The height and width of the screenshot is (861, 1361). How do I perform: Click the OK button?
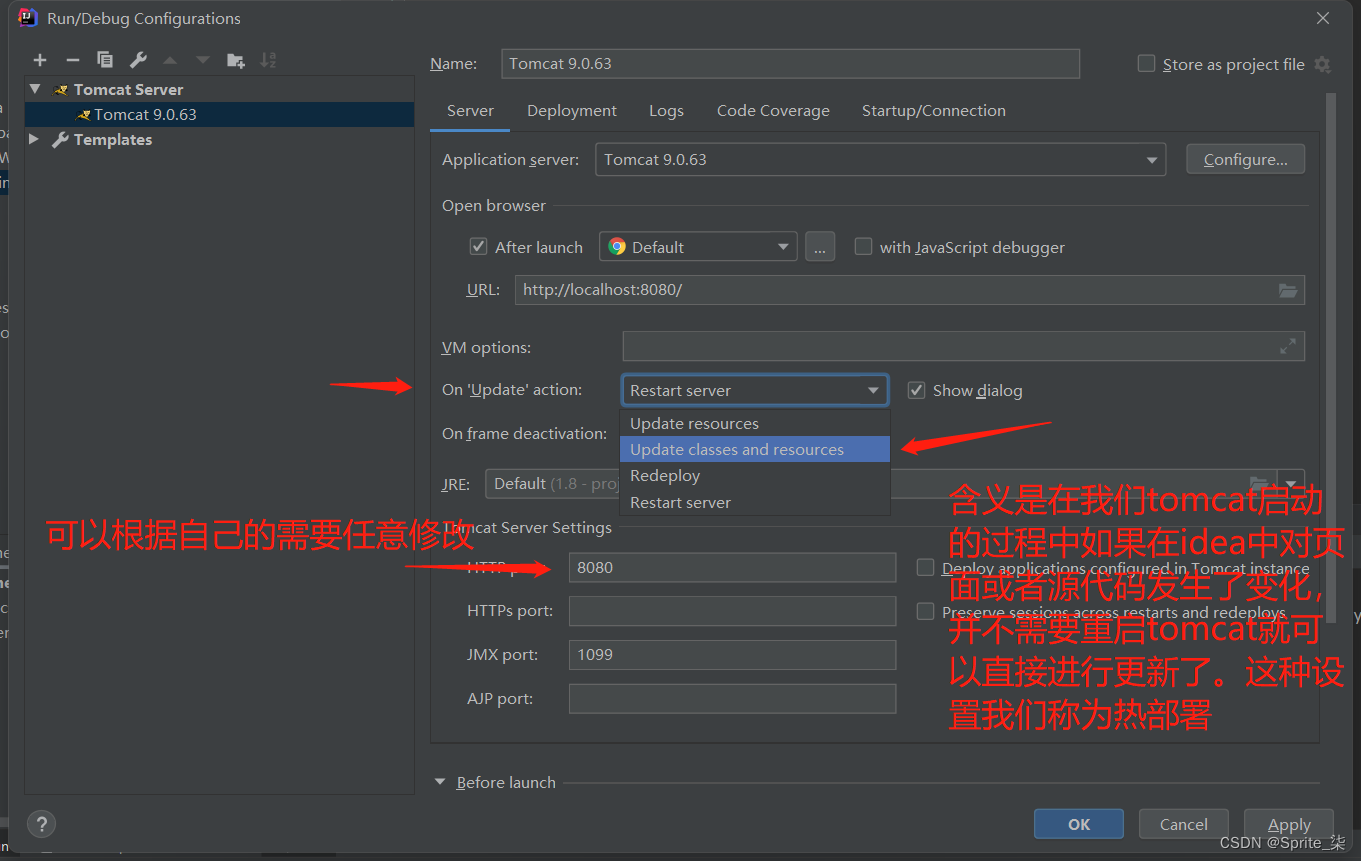click(x=1079, y=824)
